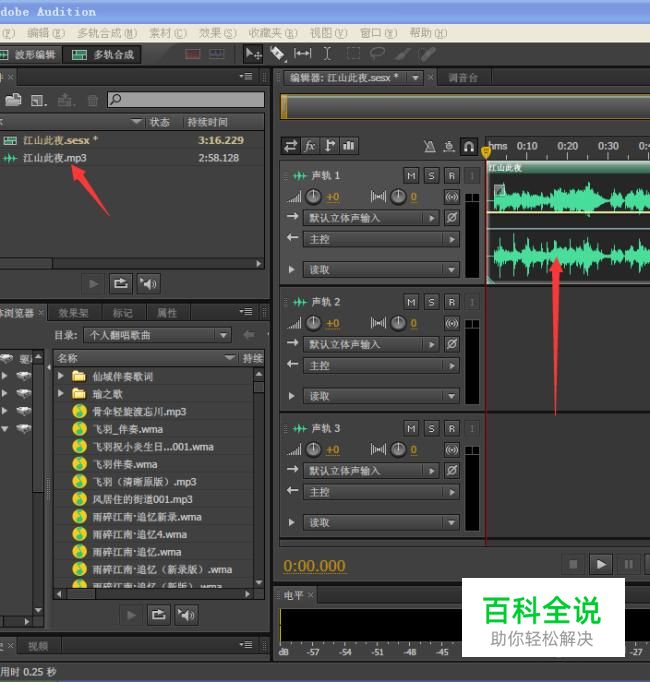The width and height of the screenshot is (650, 682).
Task: Open 声轨 1 默认立体声输入 dropdown
Action: [x=371, y=218]
